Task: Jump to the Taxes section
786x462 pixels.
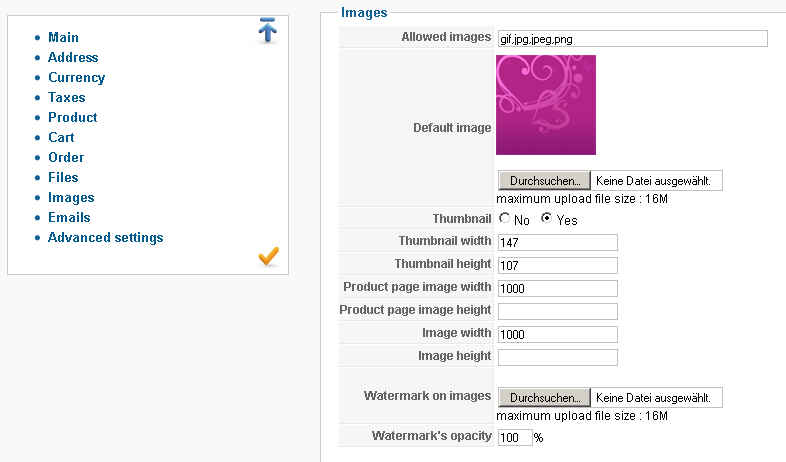Action: click(x=67, y=97)
